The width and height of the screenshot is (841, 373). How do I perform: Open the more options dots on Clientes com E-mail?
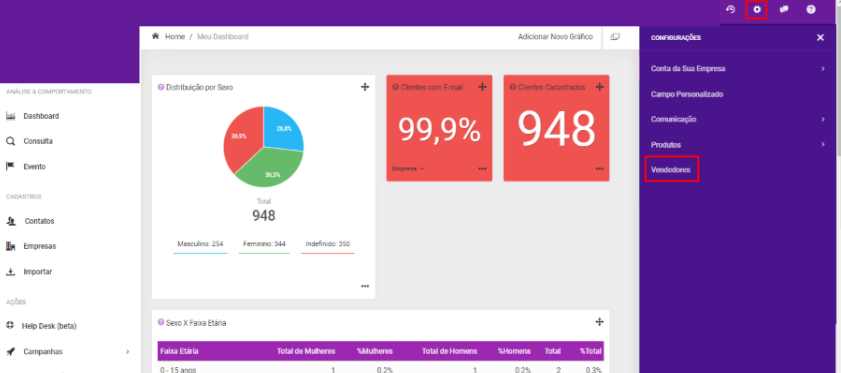pos(482,169)
